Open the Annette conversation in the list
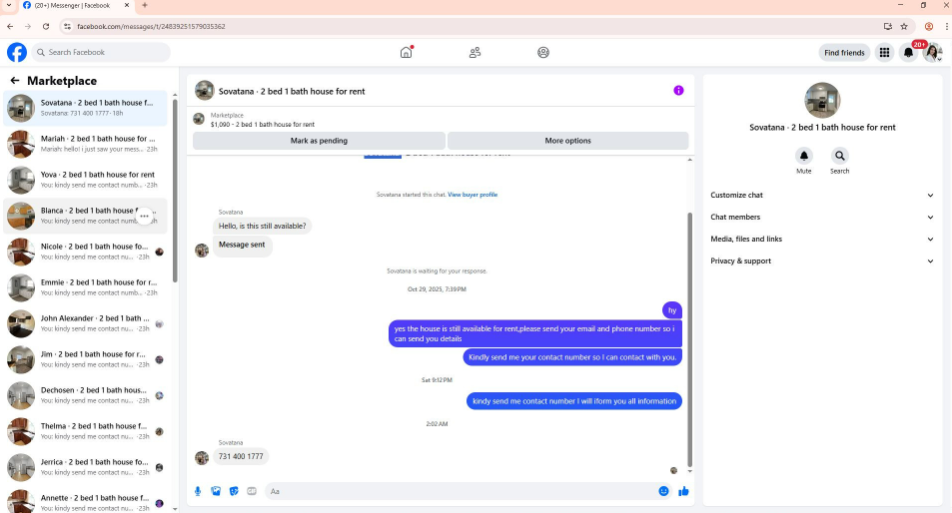 pos(86,501)
